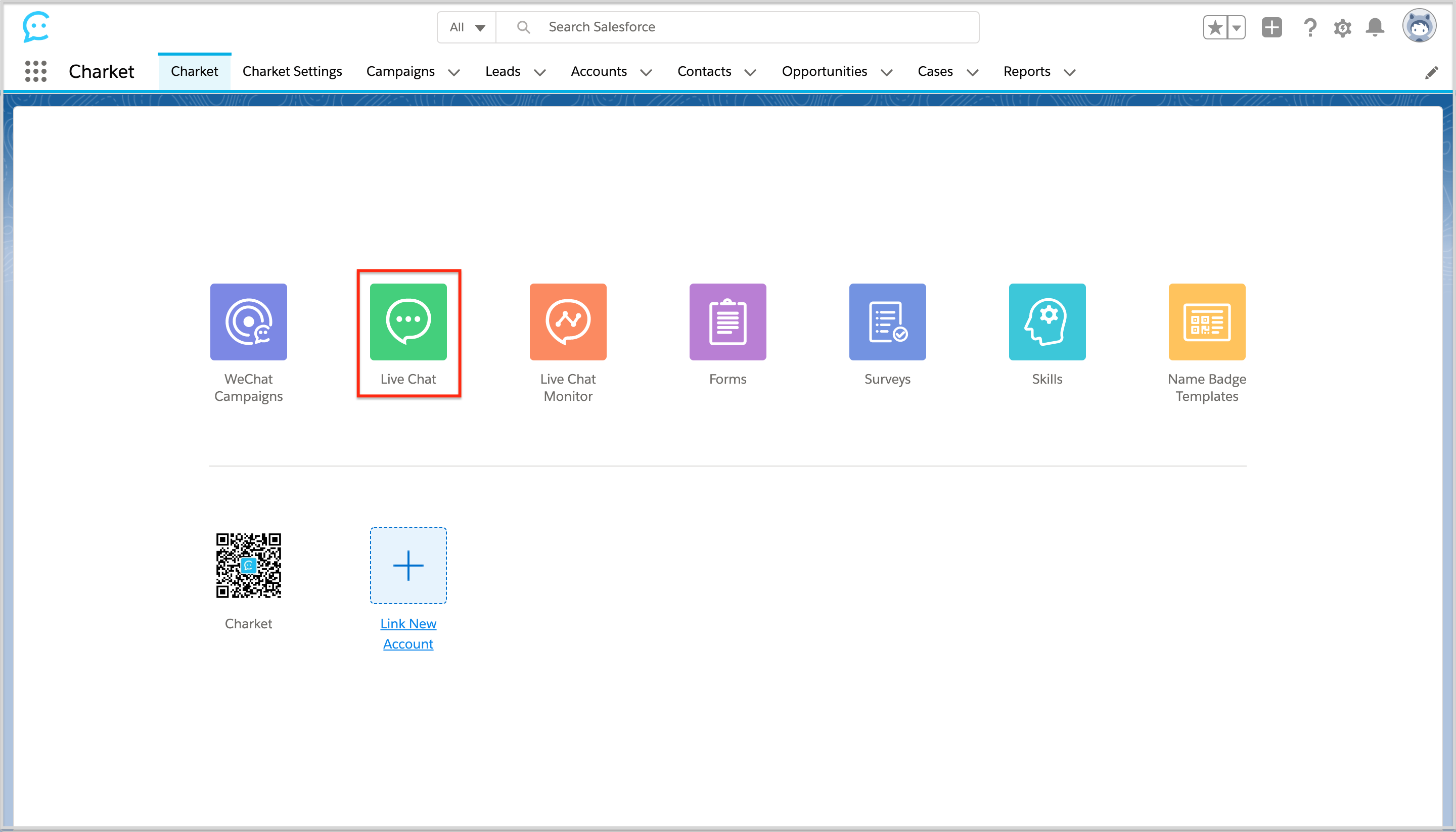Image resolution: width=1456 pixels, height=832 pixels.
Task: Open the Reports tab
Action: tap(1027, 71)
